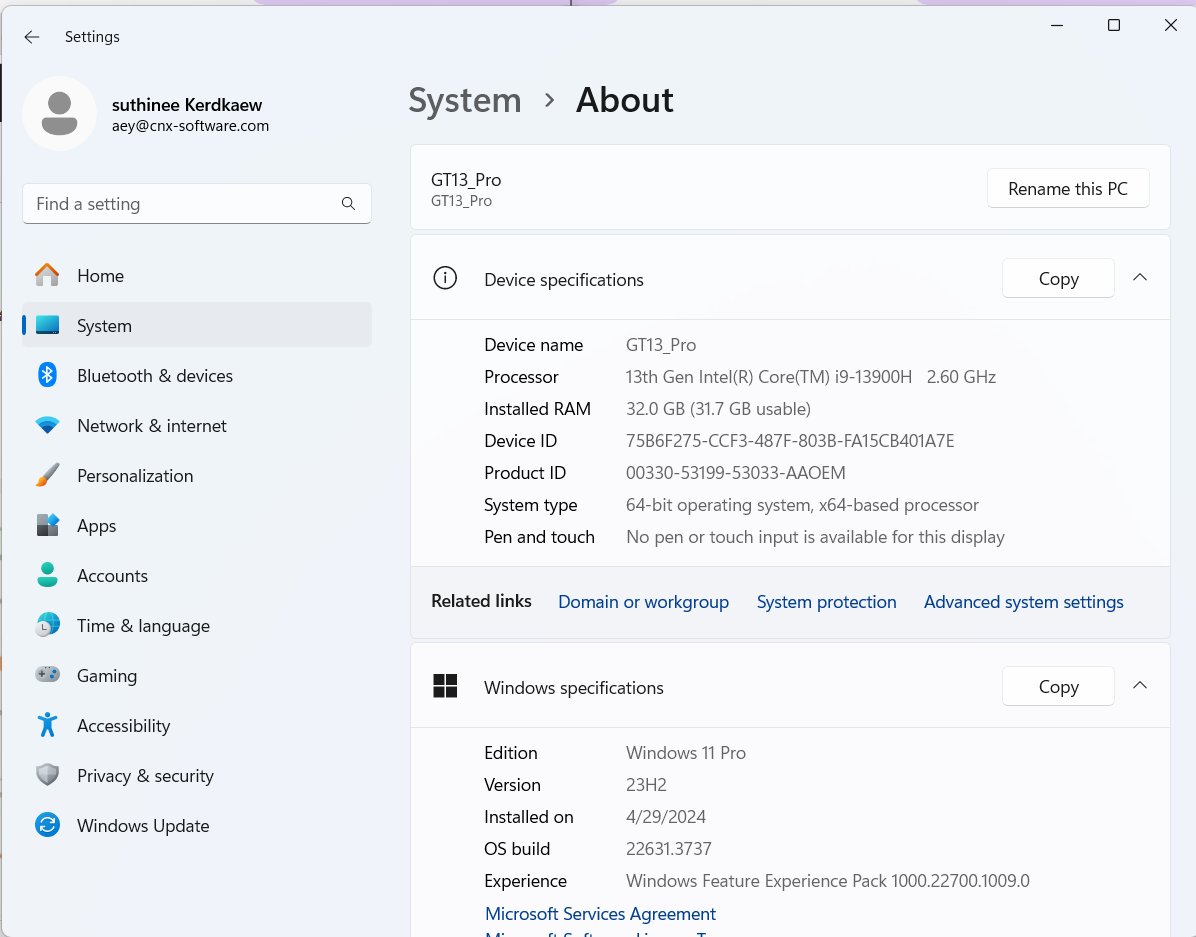Click the Windows Update sync icon

pyautogui.click(x=47, y=825)
